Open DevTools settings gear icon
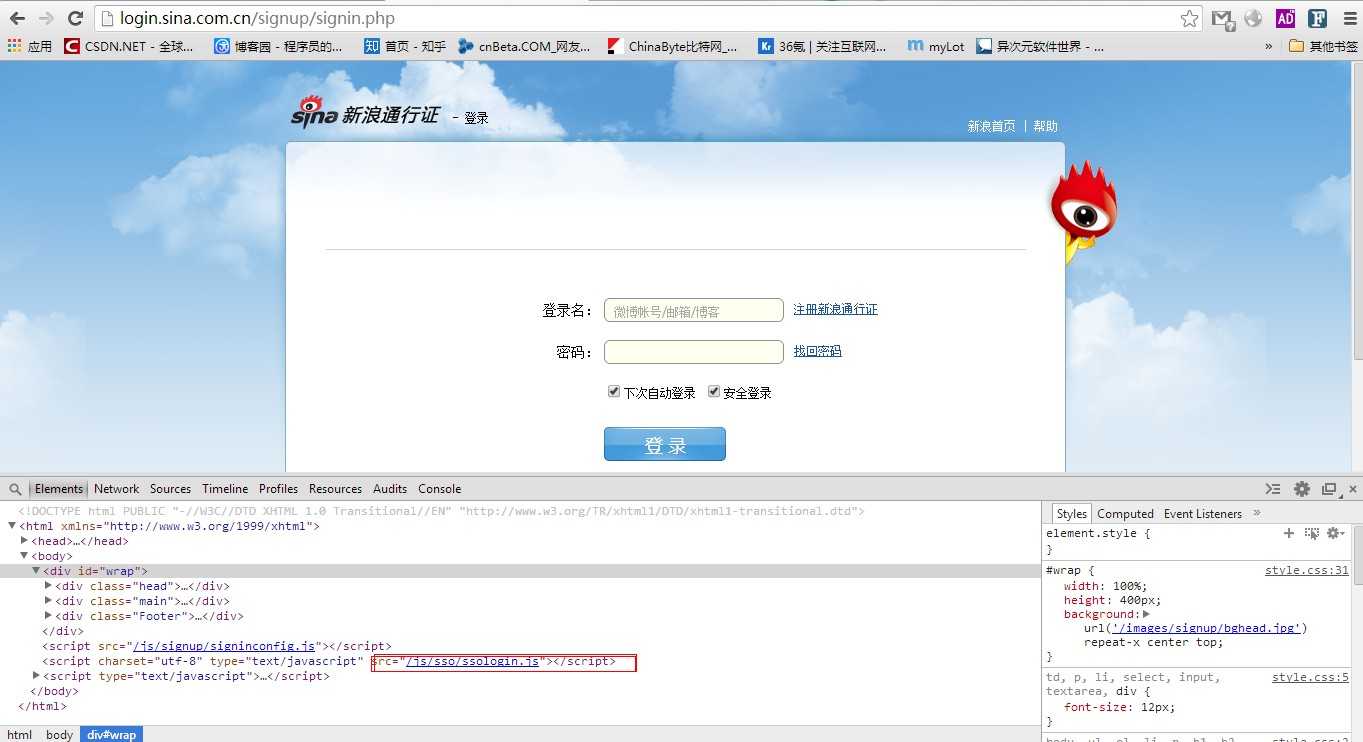This screenshot has width=1363, height=742. [1301, 489]
